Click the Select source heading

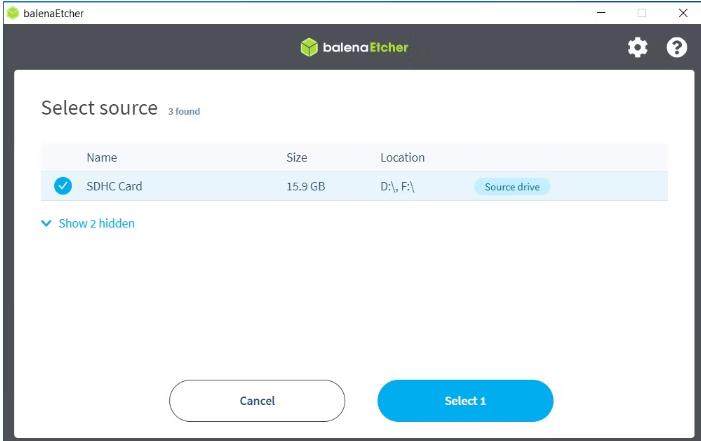(99, 108)
